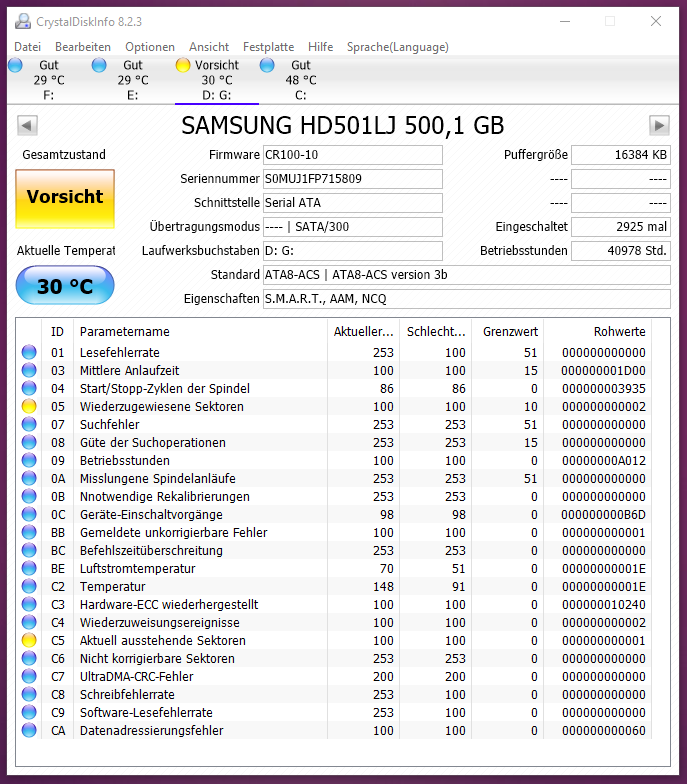Viewport: 687px width, 784px height.
Task: Click status icon for Nicht korrigierbare Sektoren
Action: click(29, 658)
